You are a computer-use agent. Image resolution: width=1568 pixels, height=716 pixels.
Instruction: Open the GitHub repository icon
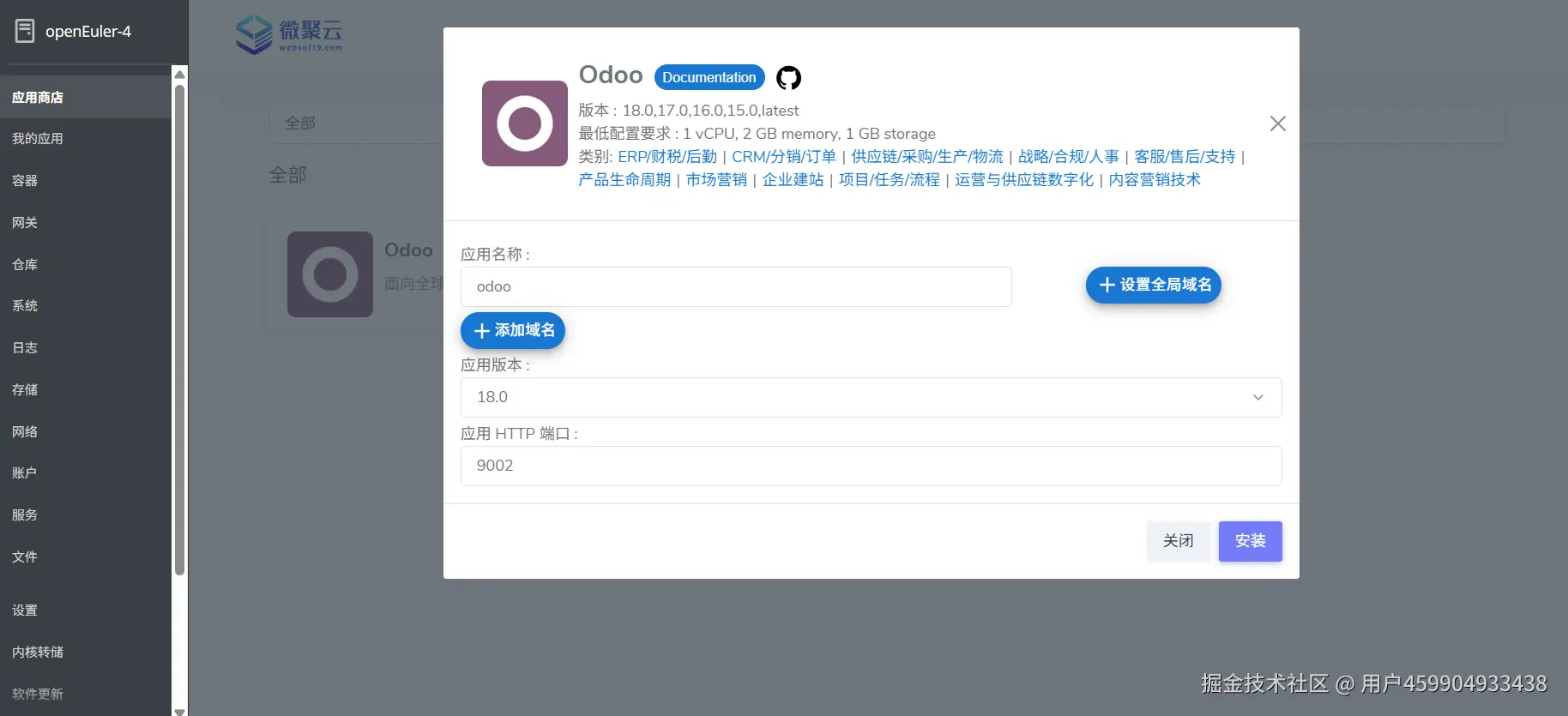788,78
